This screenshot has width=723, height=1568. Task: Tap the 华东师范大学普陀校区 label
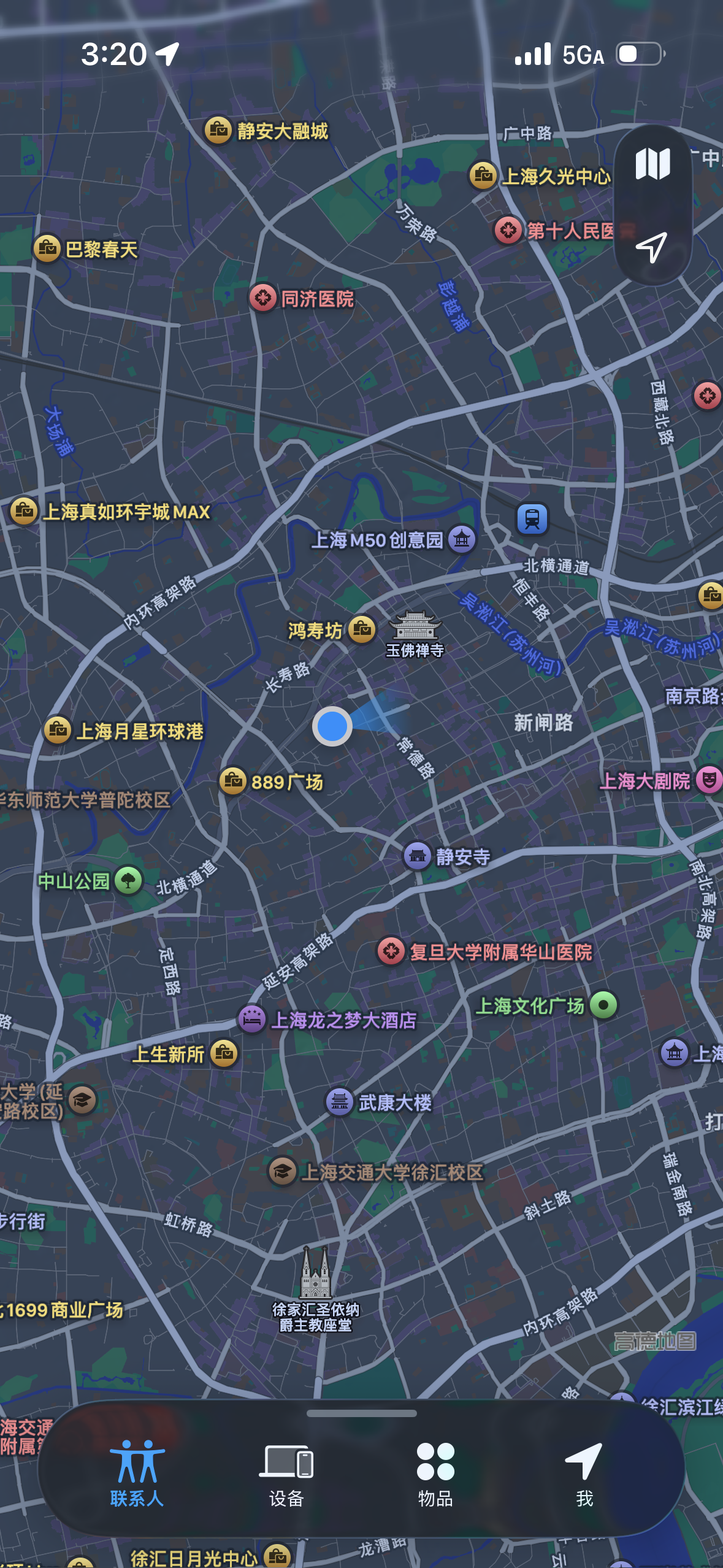[x=85, y=800]
